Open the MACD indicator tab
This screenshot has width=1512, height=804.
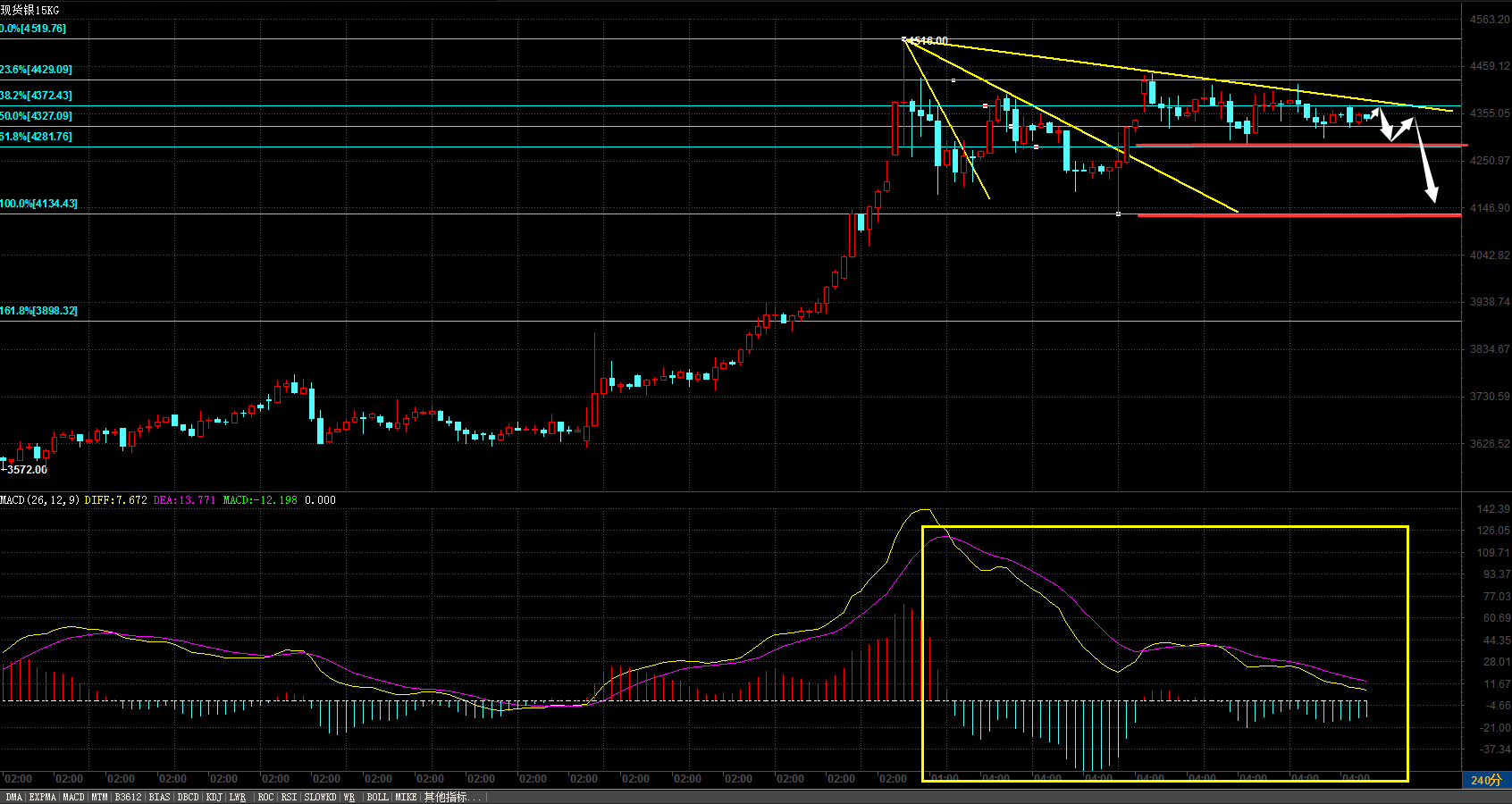pos(74,797)
